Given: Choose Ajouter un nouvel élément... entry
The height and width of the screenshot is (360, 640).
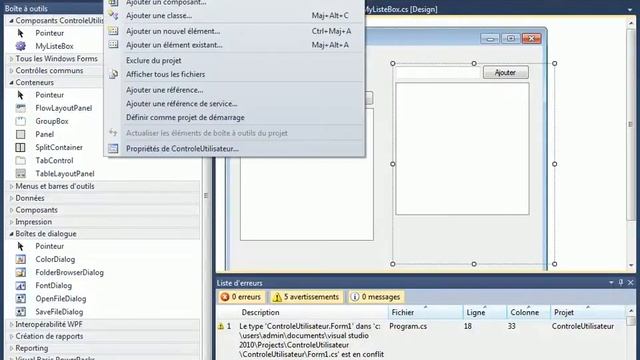Looking at the screenshot, I should pos(234,31).
